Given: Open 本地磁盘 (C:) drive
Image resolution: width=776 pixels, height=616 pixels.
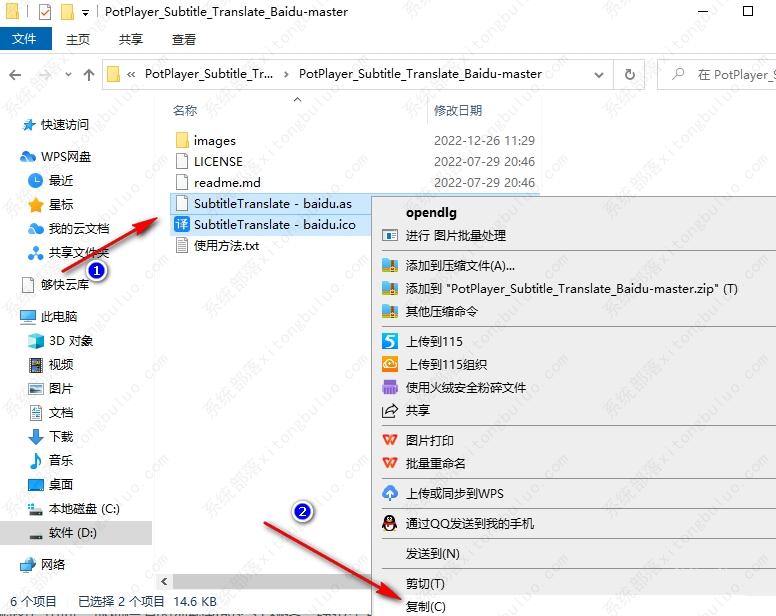Looking at the screenshot, I should (84, 509).
